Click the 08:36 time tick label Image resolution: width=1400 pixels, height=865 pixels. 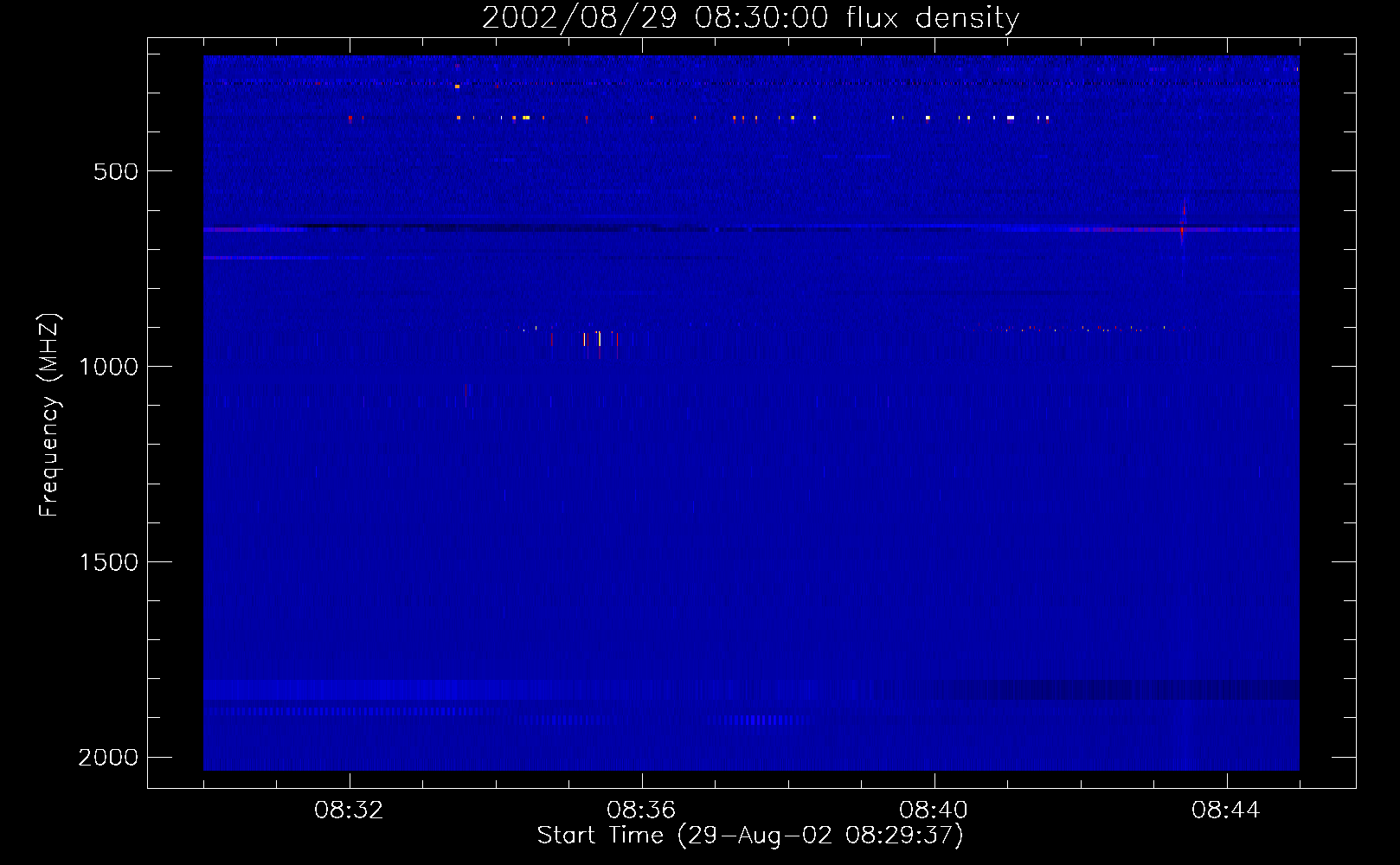(x=642, y=811)
